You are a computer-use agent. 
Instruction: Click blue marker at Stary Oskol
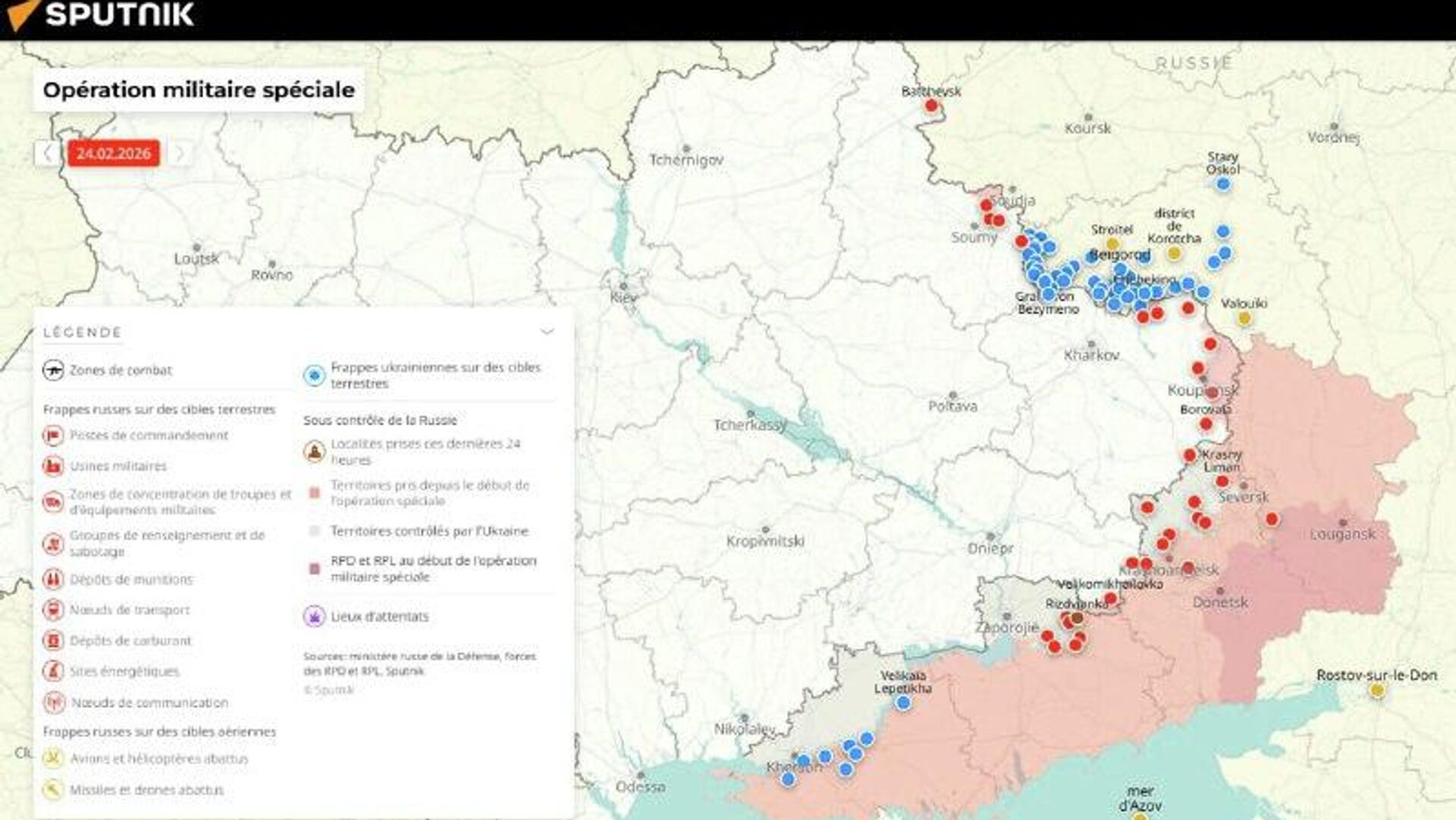(x=1222, y=184)
